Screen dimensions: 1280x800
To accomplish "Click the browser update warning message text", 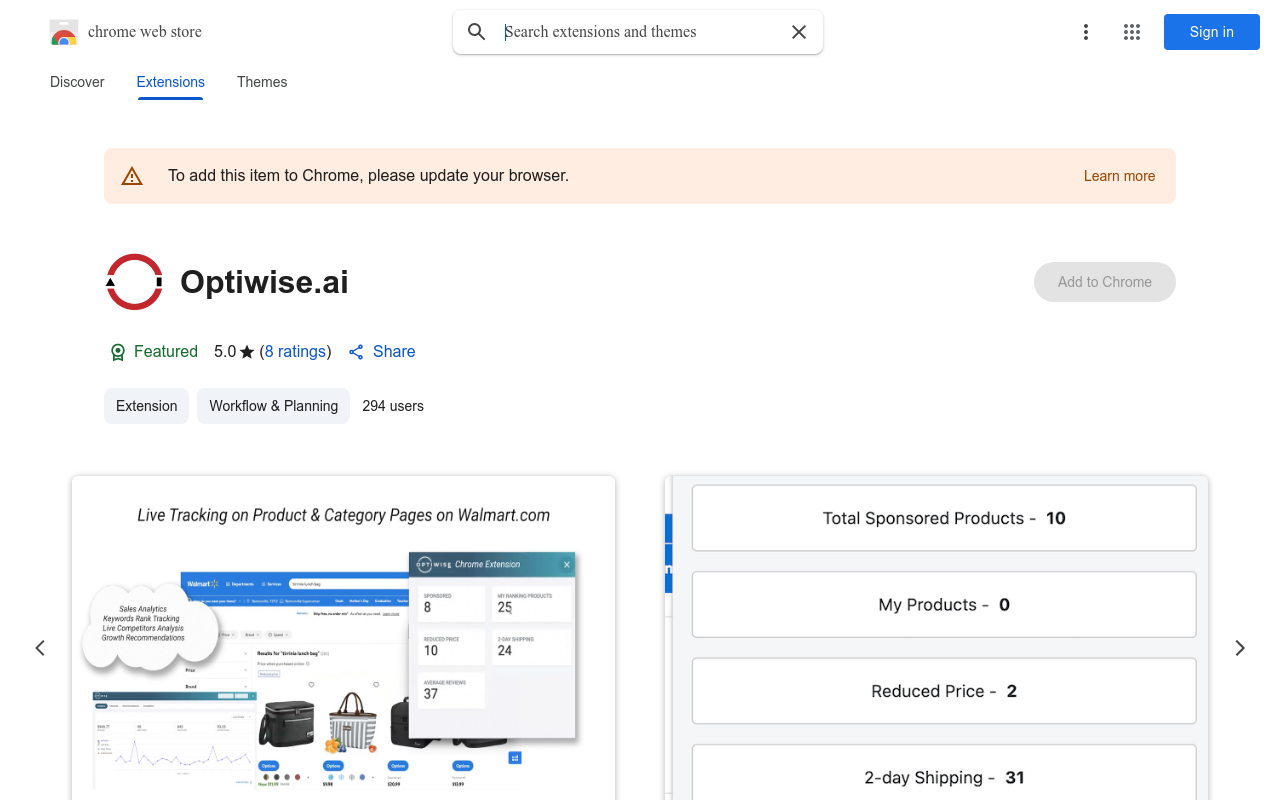I will (x=368, y=176).
